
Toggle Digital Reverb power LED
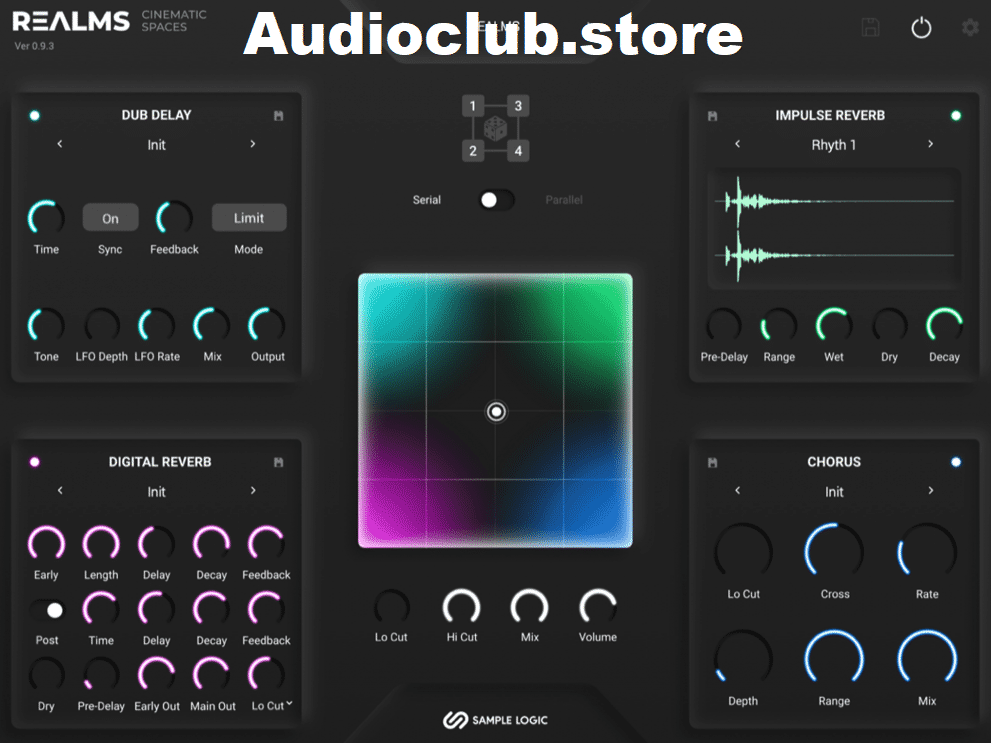coord(35,462)
